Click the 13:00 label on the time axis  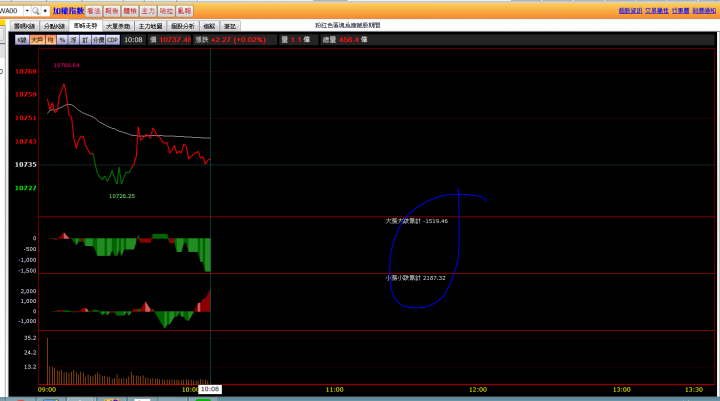click(621, 390)
